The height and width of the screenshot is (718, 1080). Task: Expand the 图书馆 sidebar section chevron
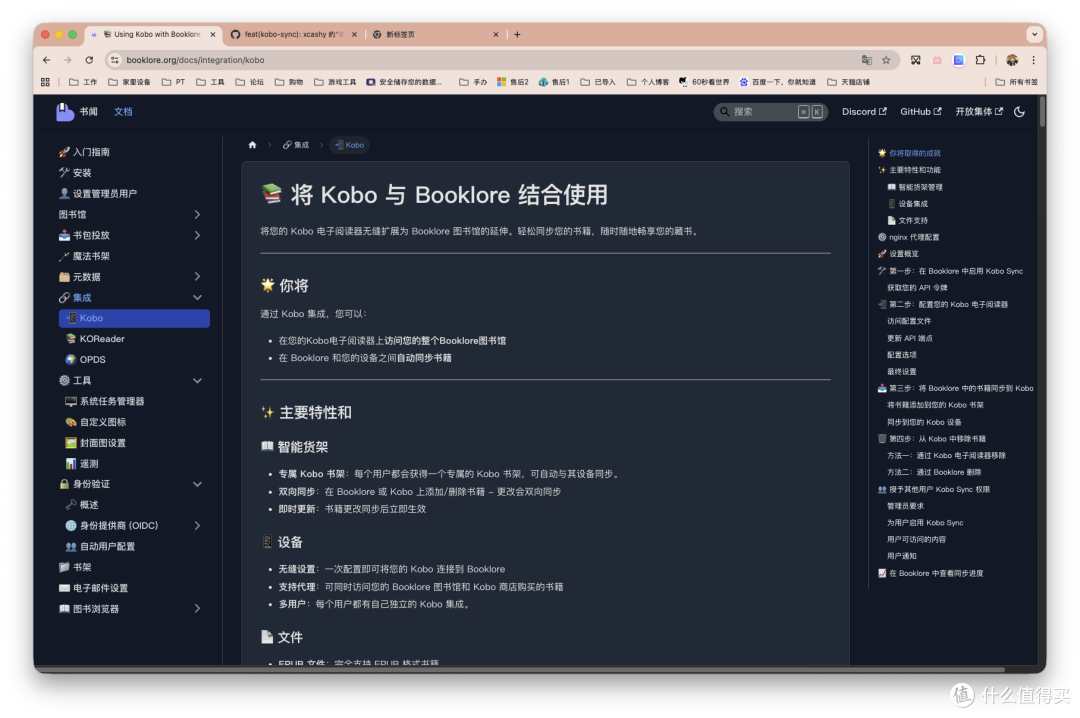(197, 214)
